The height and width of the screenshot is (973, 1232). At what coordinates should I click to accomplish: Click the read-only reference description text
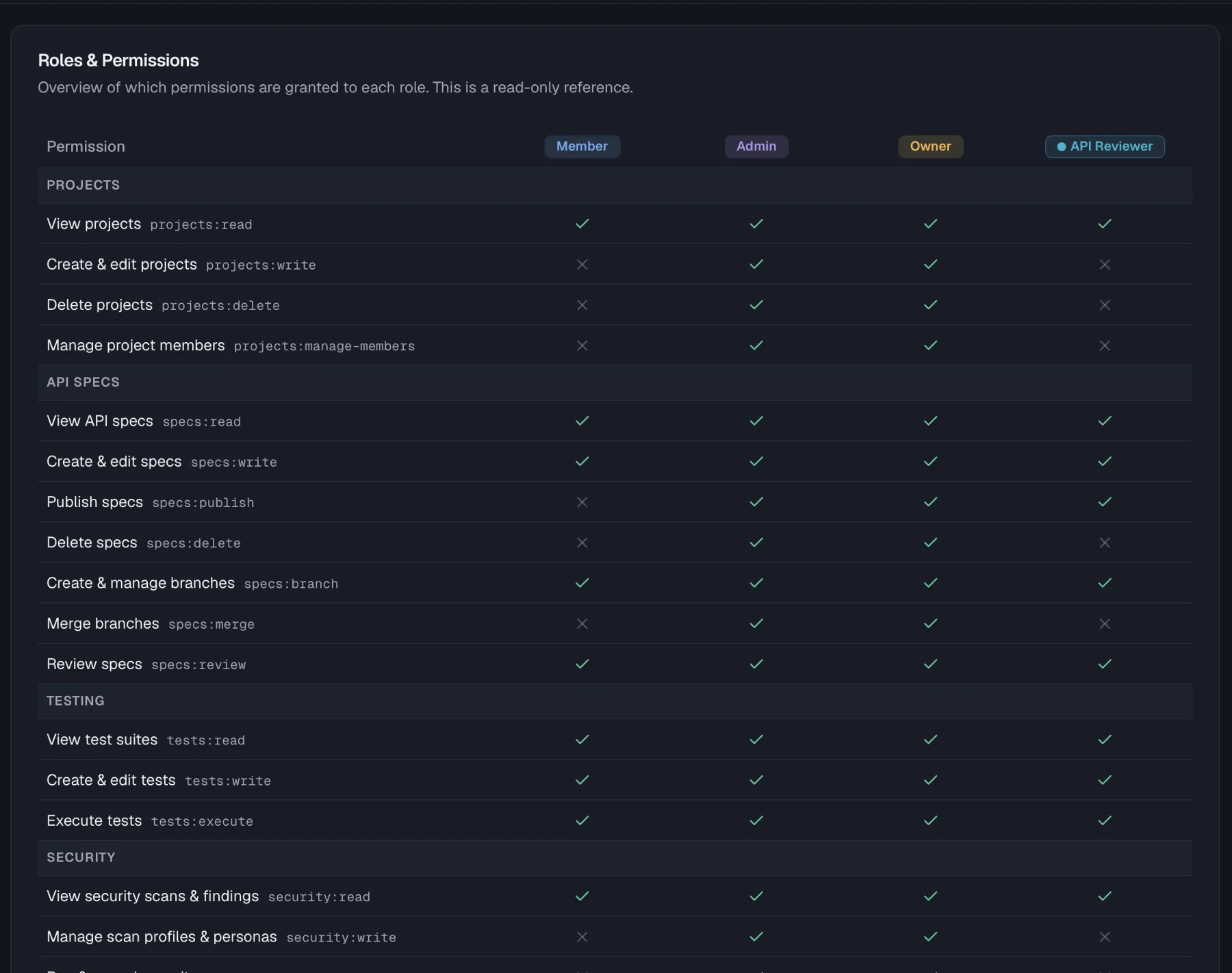coord(335,88)
